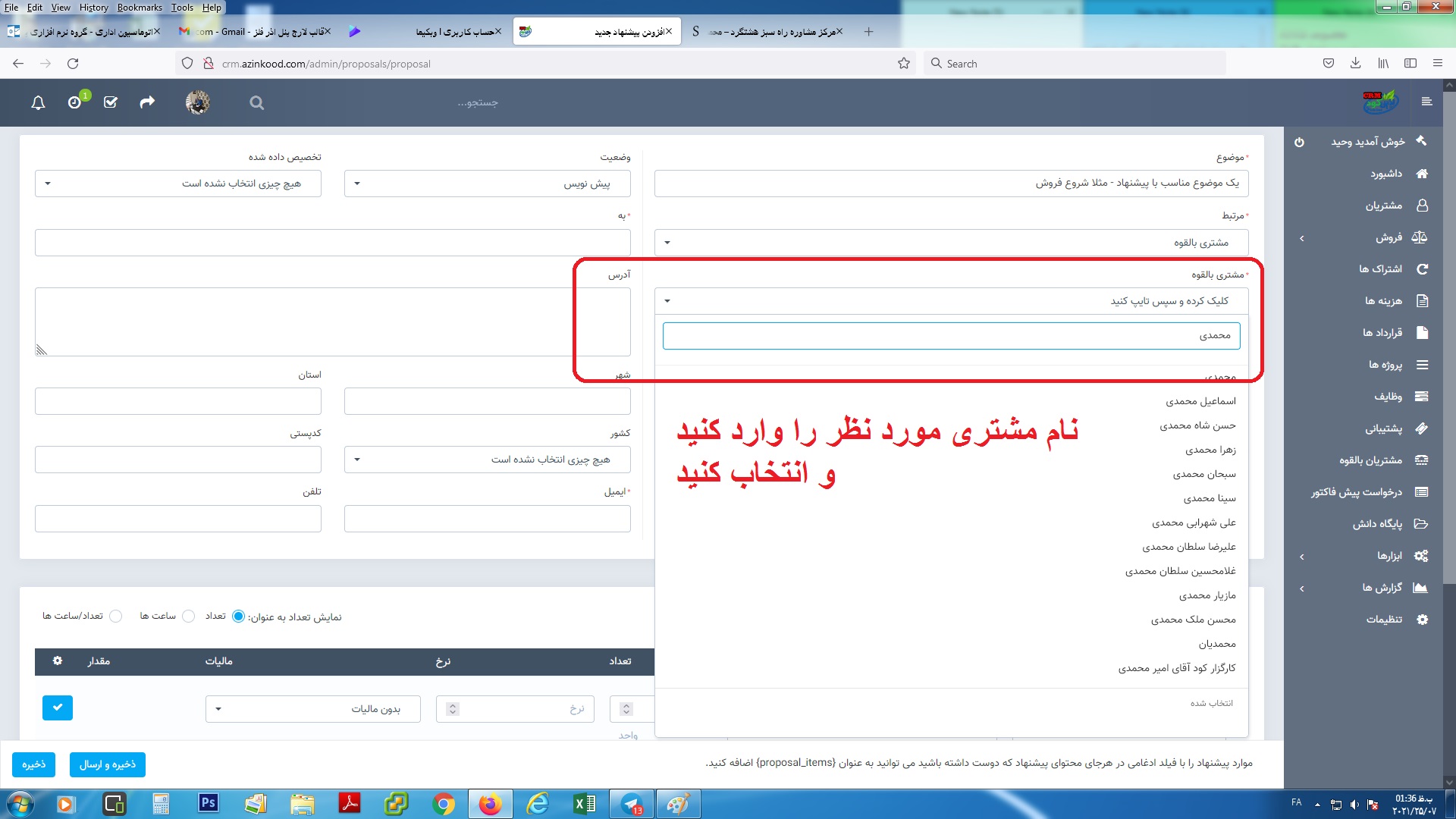Open the timer clock icon with badge
This screenshot has width=1456, height=819.
(x=76, y=102)
